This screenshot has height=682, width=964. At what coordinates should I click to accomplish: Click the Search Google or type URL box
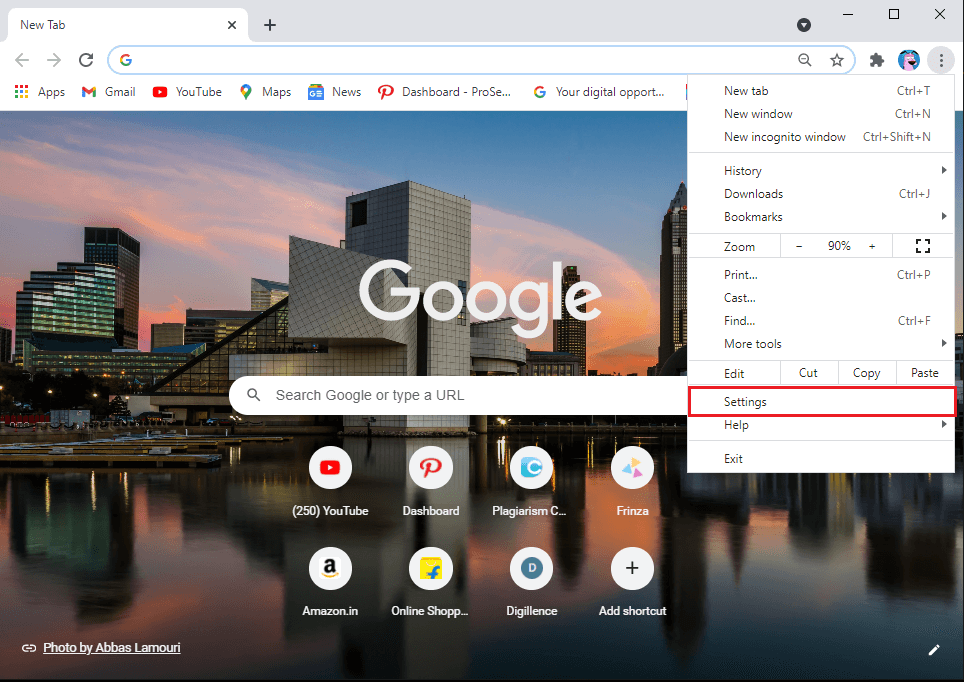[x=450, y=395]
